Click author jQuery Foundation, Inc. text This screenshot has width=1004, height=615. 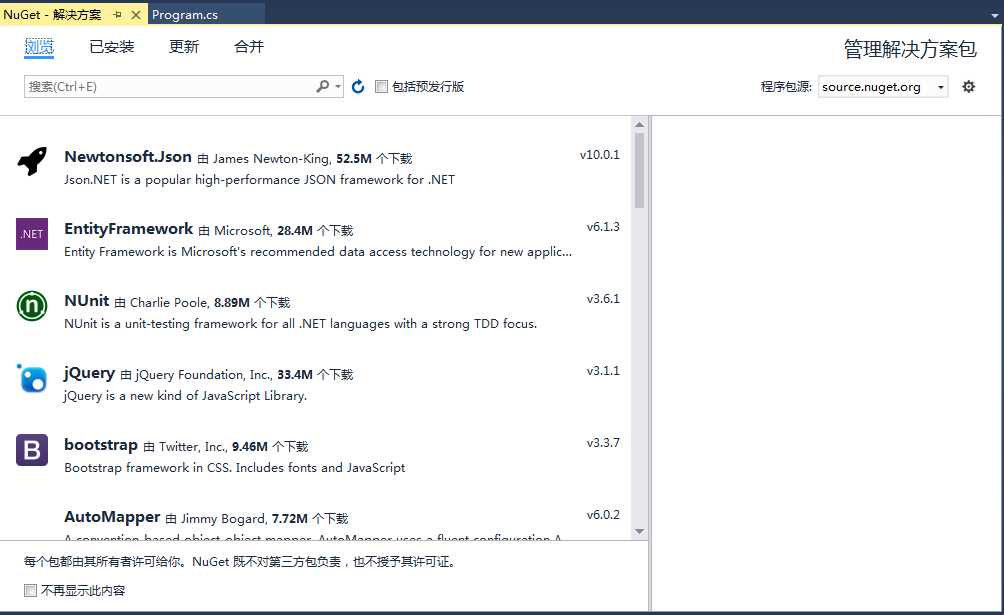(204, 375)
